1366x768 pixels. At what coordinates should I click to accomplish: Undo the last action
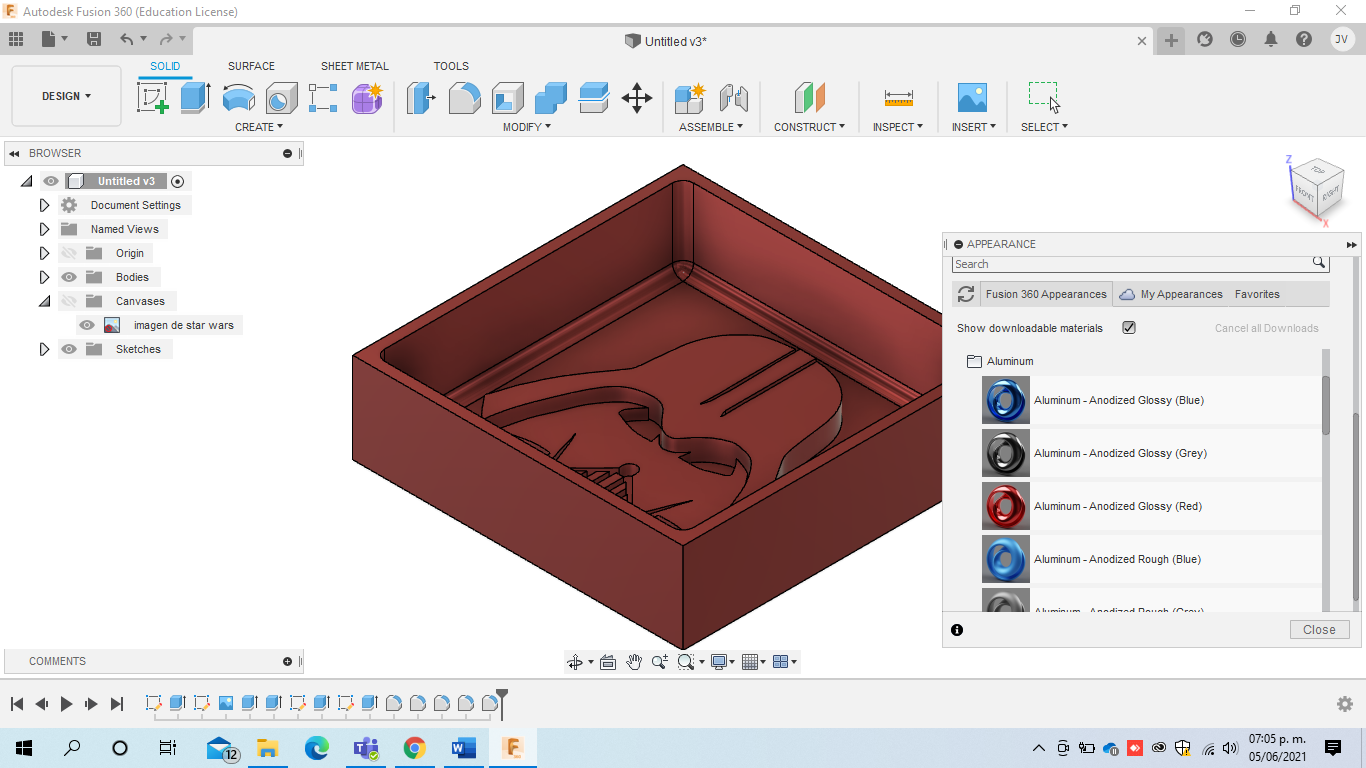tap(126, 39)
